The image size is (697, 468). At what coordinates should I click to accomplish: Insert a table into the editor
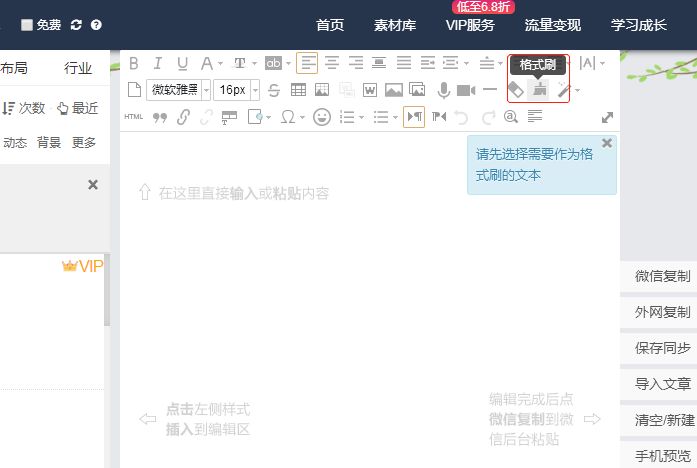298,90
